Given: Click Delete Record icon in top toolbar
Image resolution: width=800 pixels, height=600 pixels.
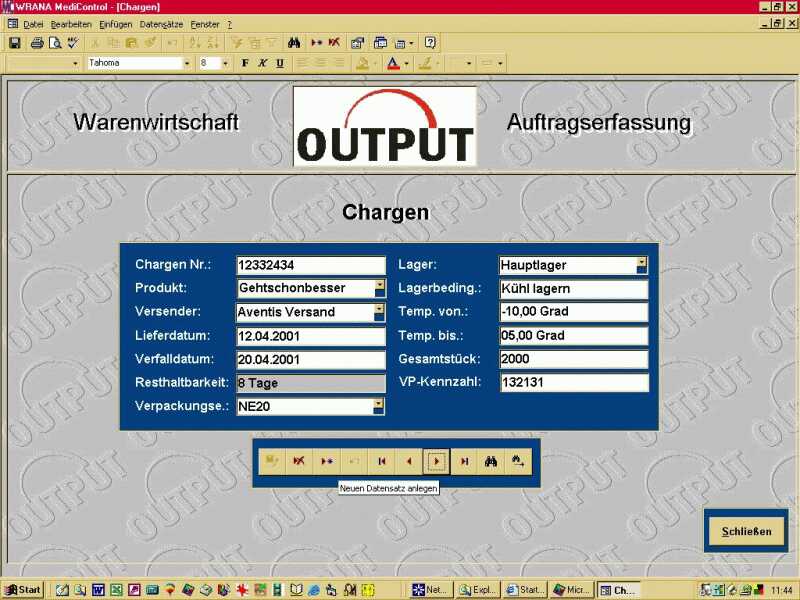Looking at the screenshot, I should click(x=334, y=43).
